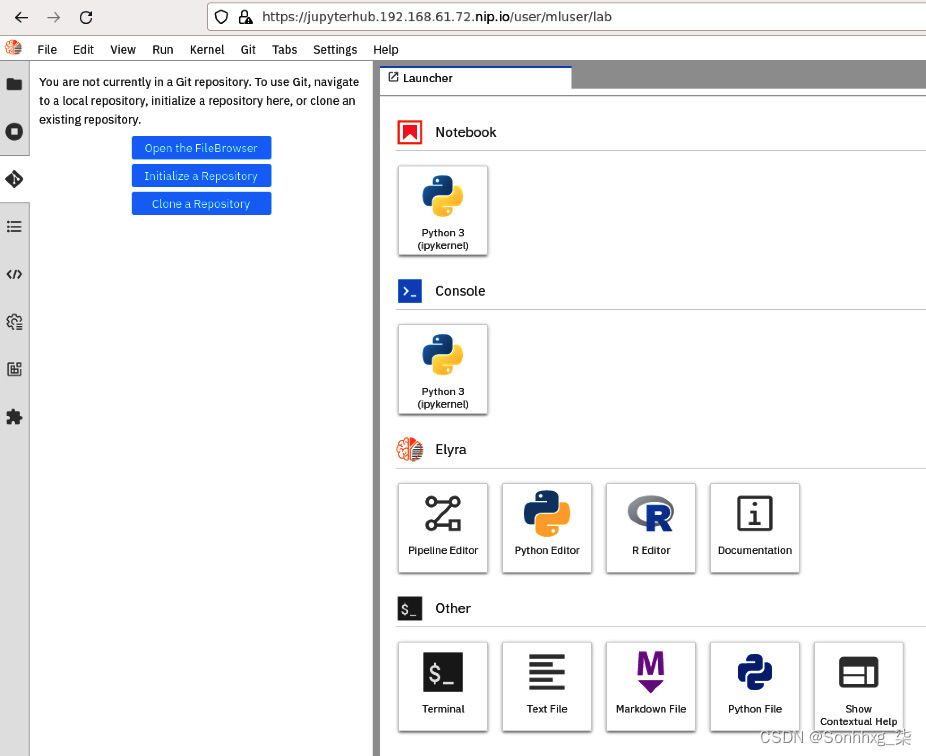Click the browser URL address field

click(567, 17)
